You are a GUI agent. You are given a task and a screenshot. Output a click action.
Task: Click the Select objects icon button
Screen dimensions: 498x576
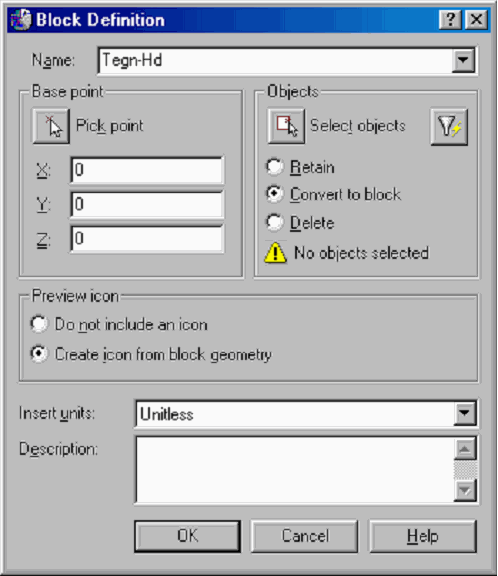(x=286, y=126)
